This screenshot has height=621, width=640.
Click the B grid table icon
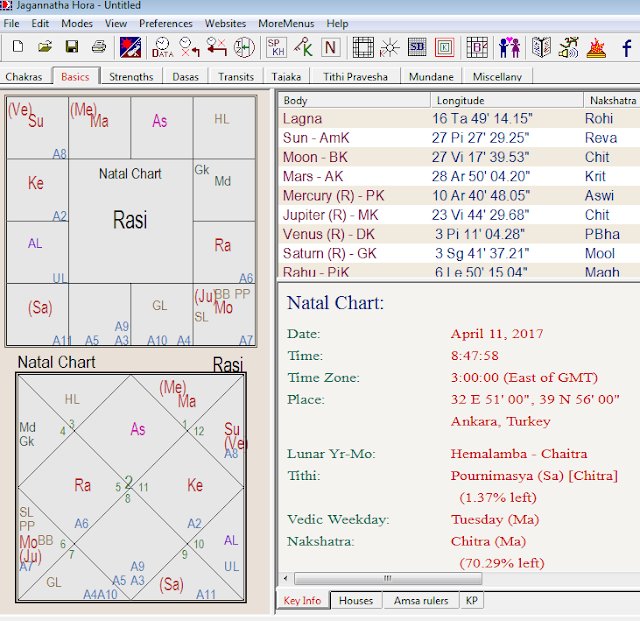click(x=477, y=47)
